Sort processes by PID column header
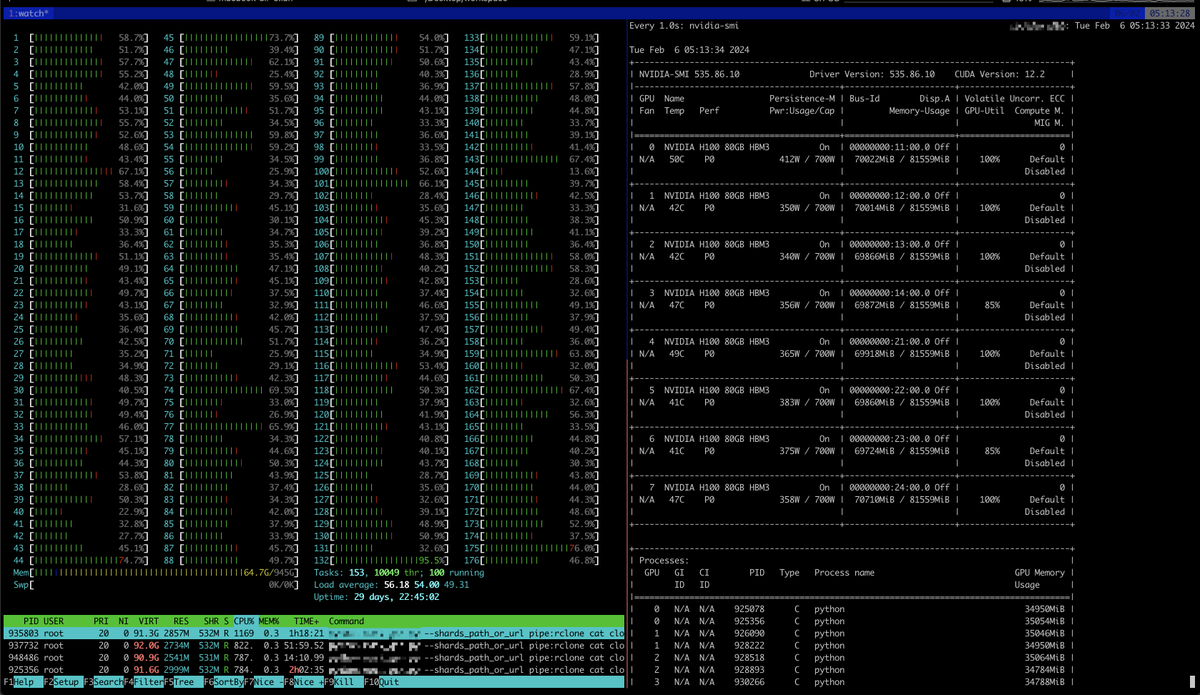 [30, 621]
